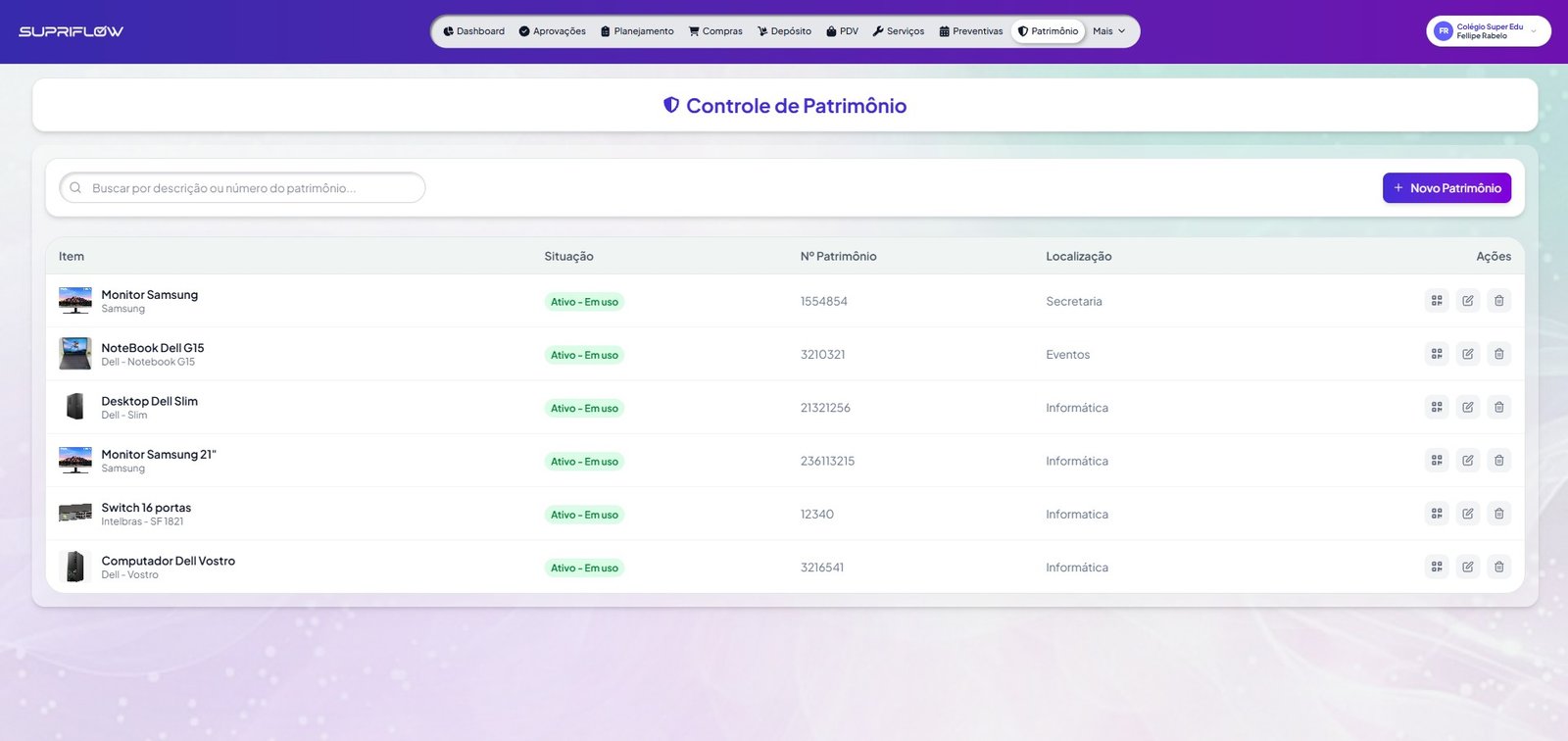Image resolution: width=1568 pixels, height=741 pixels.
Task: Click the Secretaria location cell
Action: 1074,301
